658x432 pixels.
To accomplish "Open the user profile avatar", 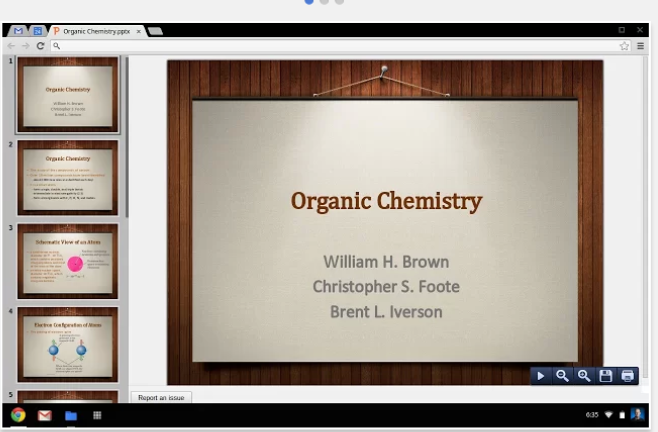I will 637,415.
